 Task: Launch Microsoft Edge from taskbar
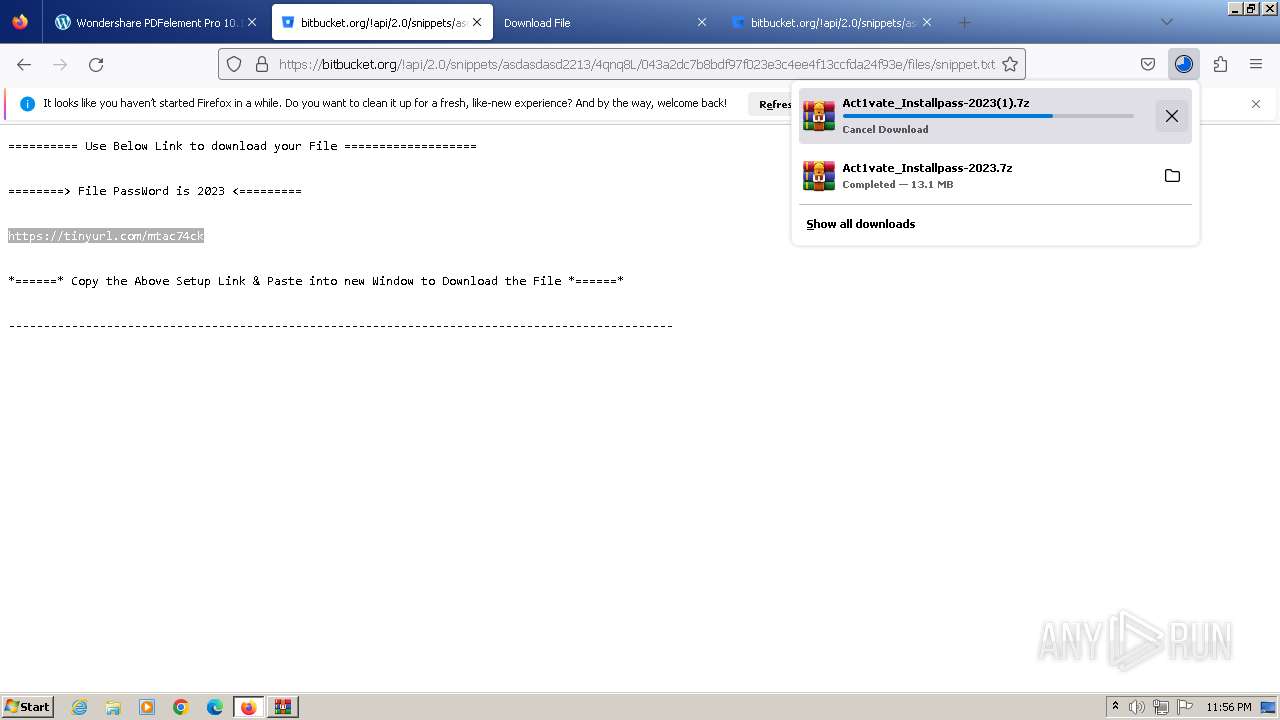[x=215, y=707]
